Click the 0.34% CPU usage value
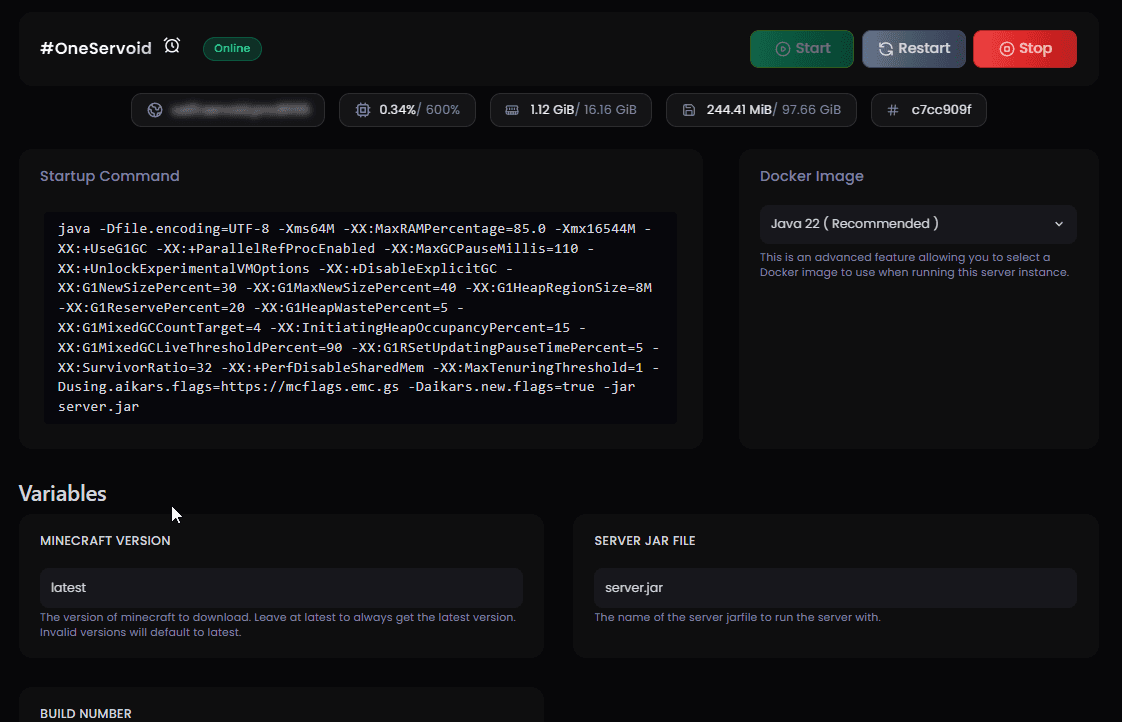This screenshot has height=722, width=1122. pyautogui.click(x=399, y=110)
